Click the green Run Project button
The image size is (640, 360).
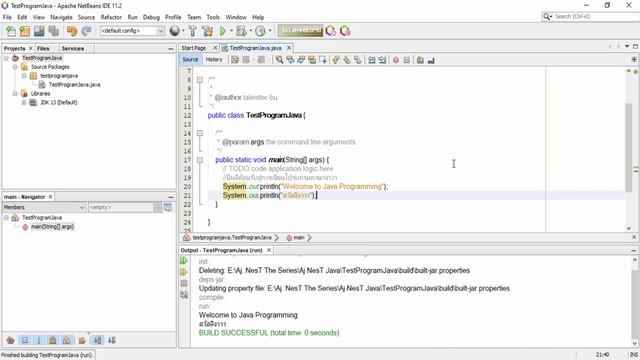[x=223, y=31]
